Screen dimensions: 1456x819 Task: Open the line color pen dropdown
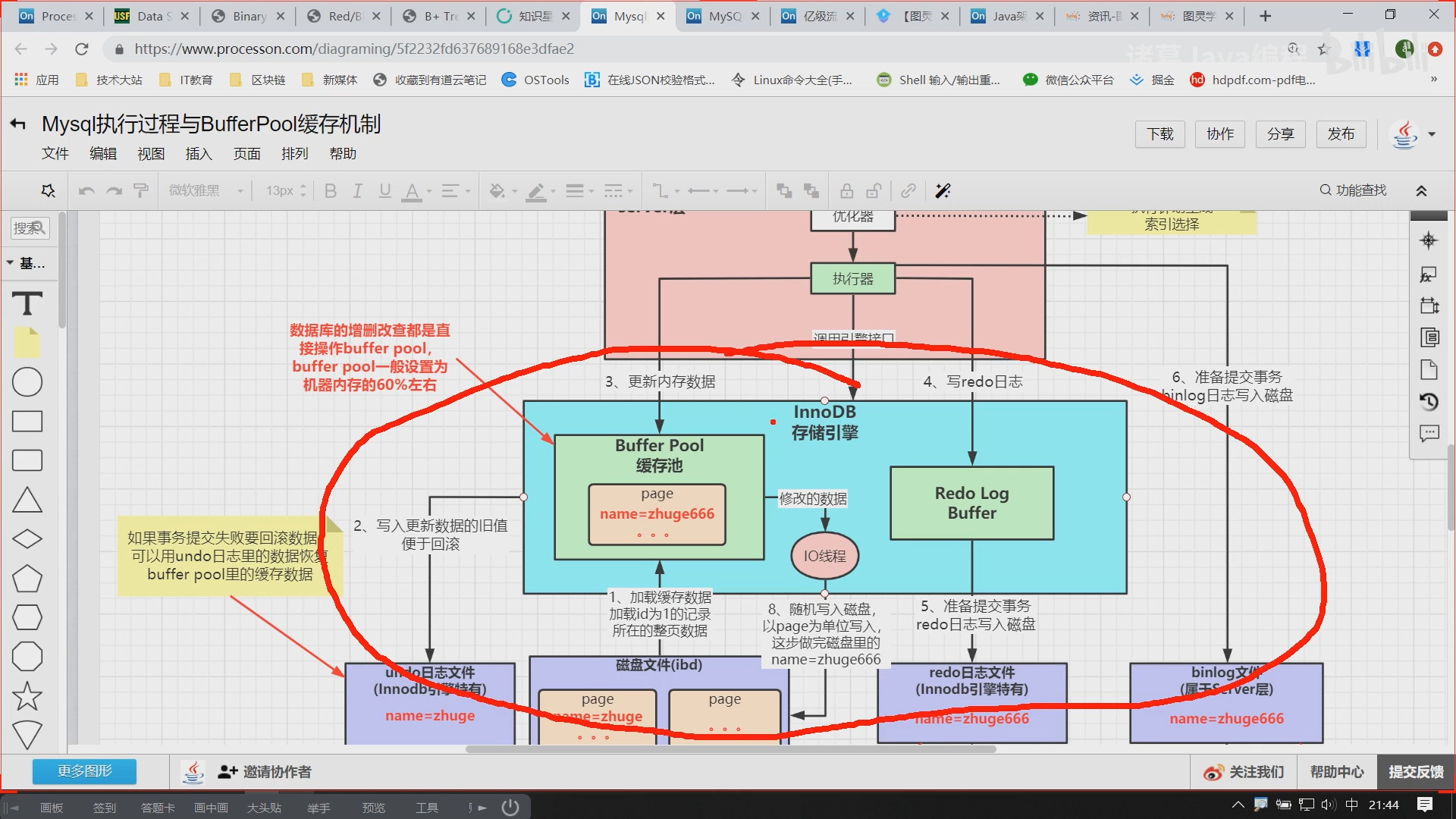(x=541, y=191)
